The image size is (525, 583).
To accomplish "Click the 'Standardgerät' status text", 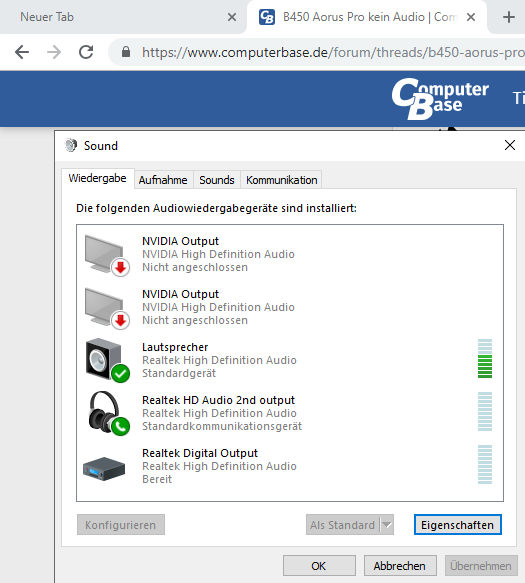I will click(x=179, y=373).
